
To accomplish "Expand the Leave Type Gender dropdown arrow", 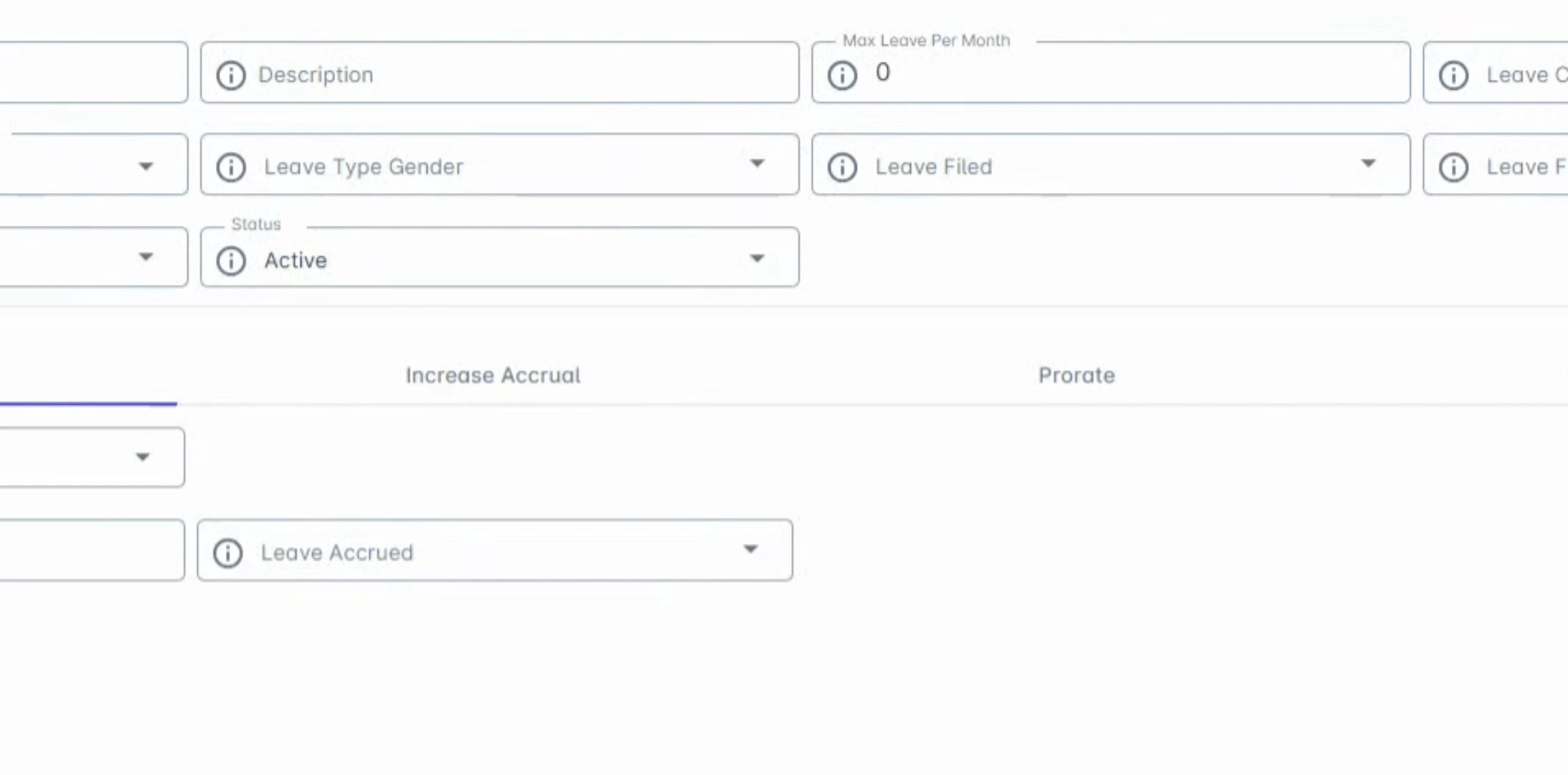I will coord(757,164).
